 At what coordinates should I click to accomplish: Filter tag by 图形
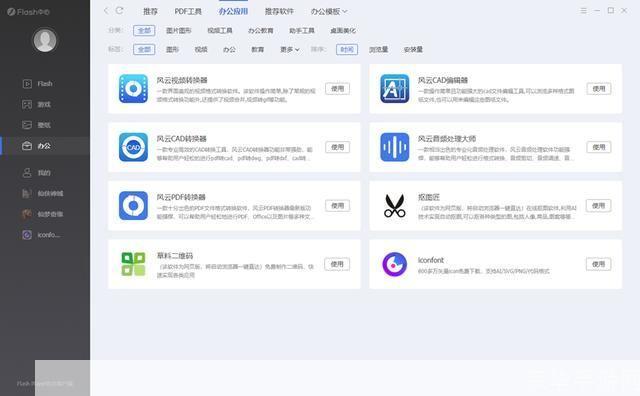[x=172, y=49]
